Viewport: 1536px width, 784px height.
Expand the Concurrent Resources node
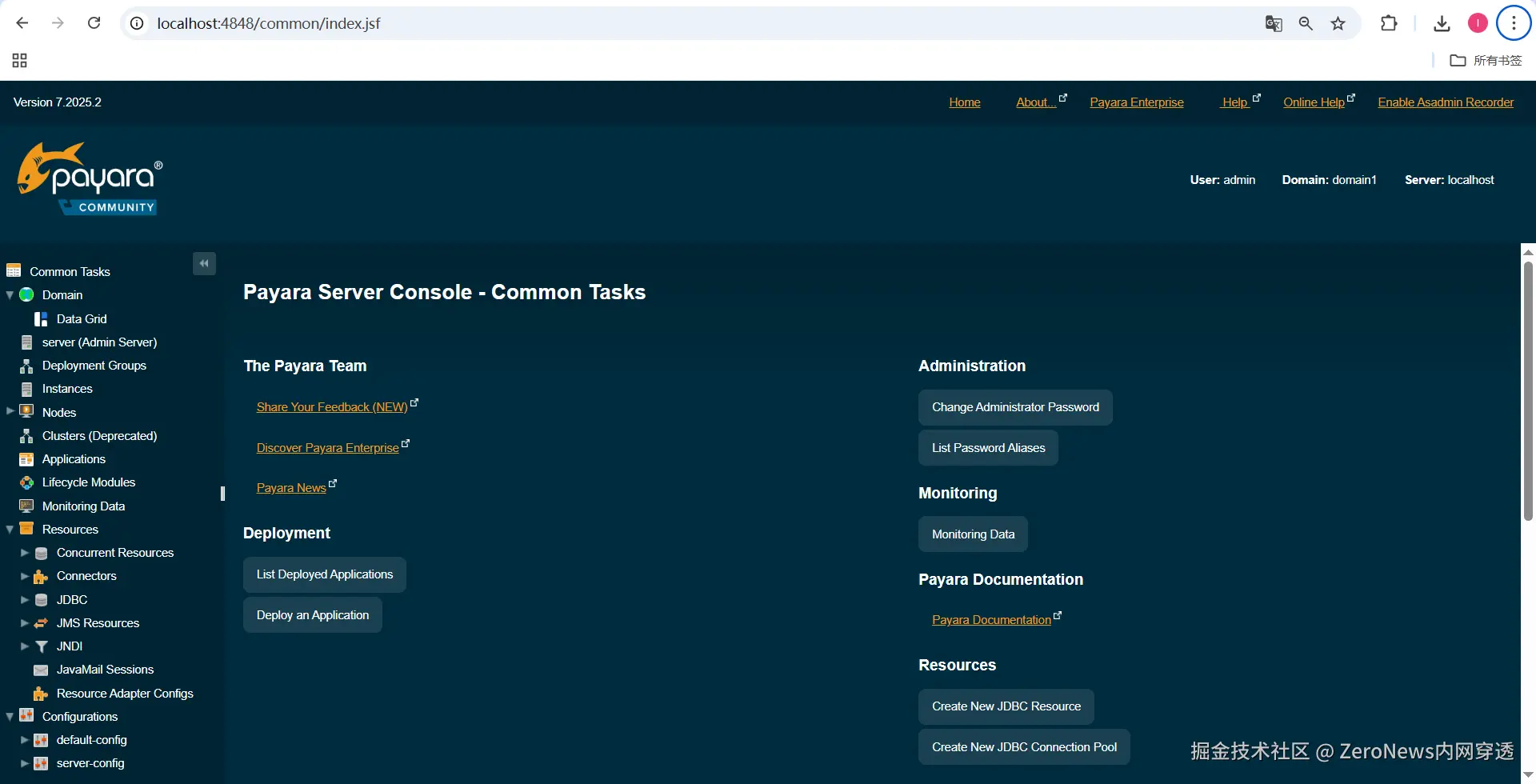24,553
